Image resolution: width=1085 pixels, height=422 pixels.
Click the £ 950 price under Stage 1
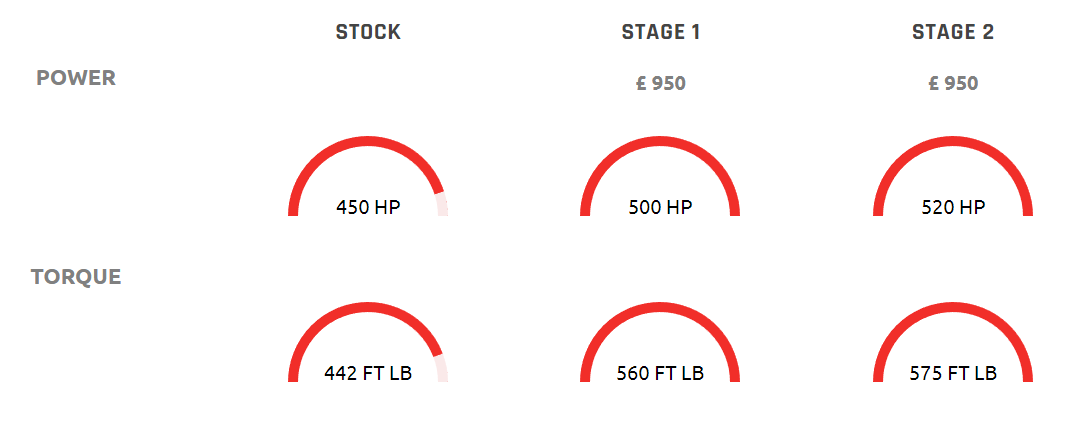pyautogui.click(x=661, y=84)
